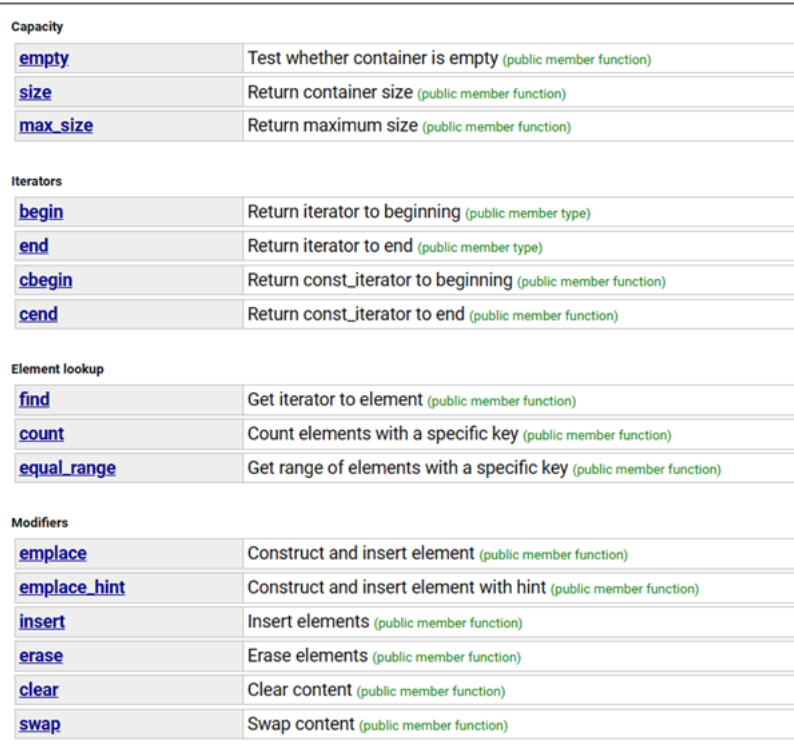The image size is (794, 756).
Task: Click the swap function link
Action: pyautogui.click(x=39, y=724)
